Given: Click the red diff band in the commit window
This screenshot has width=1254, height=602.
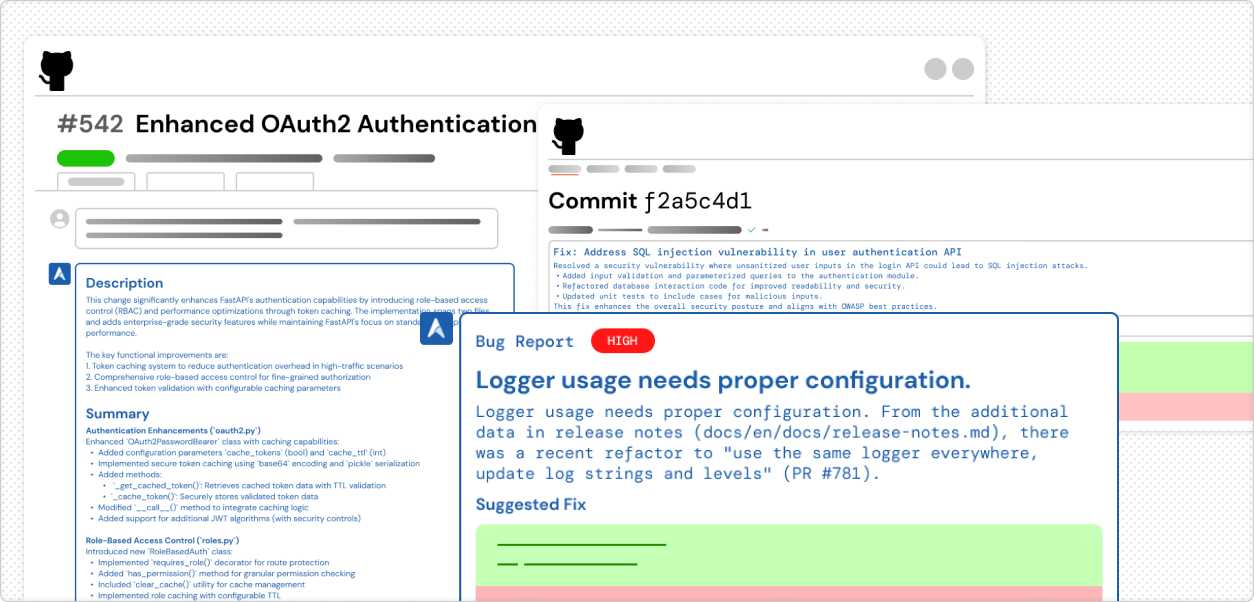Looking at the screenshot, I should [1186, 407].
